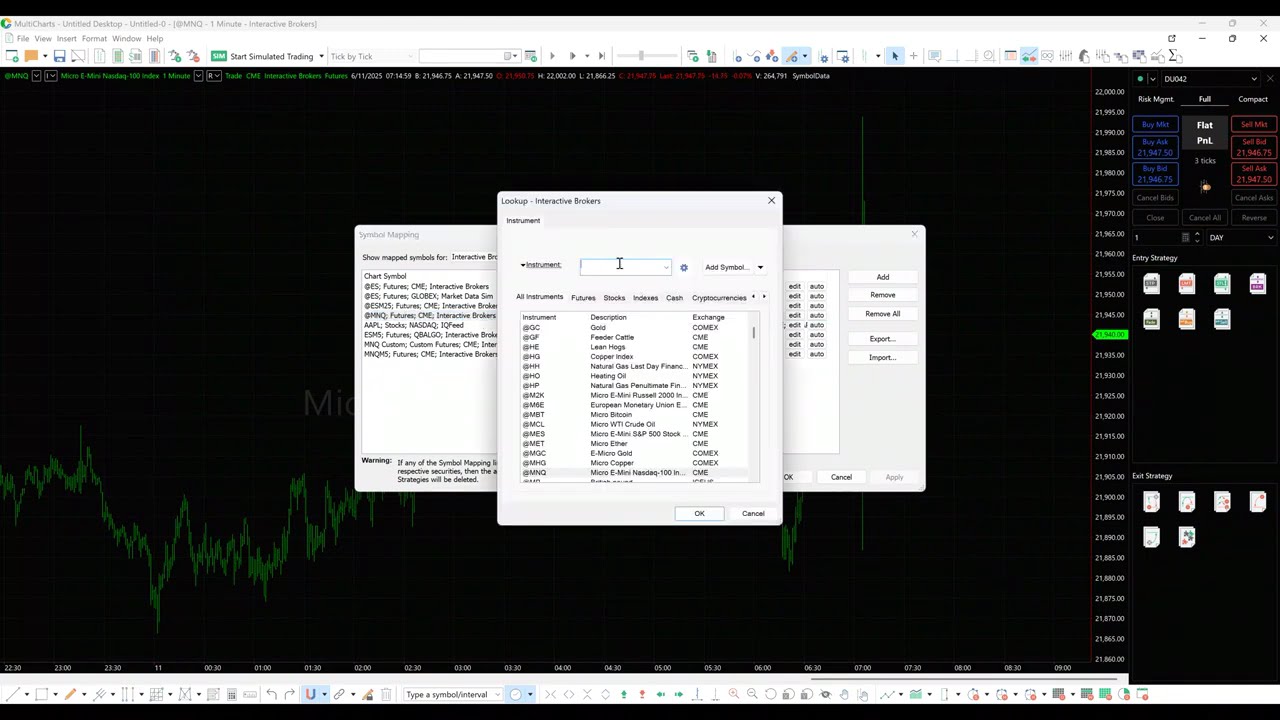This screenshot has width=1280, height=720.
Task: Switch to the All Instruments tab
Action: [540, 297]
